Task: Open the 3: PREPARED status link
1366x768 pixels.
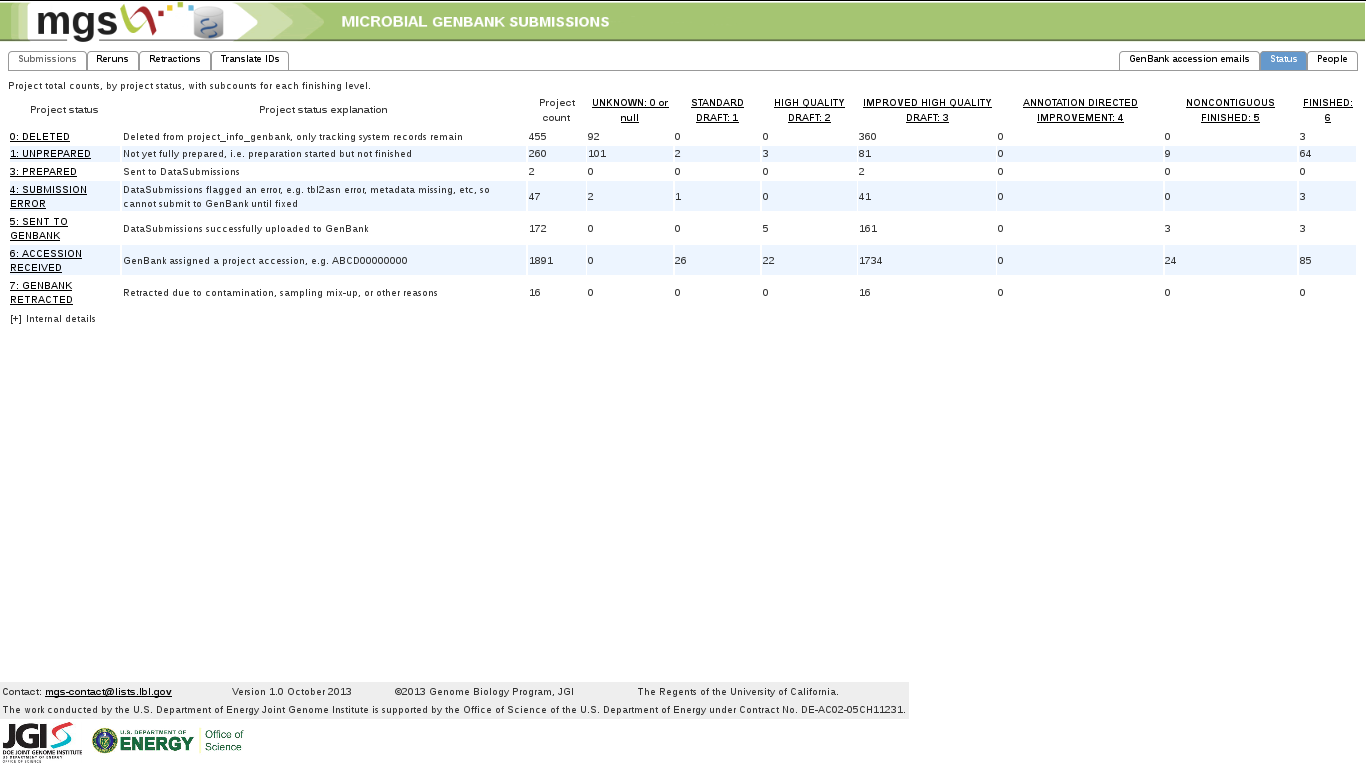Action: coord(43,172)
